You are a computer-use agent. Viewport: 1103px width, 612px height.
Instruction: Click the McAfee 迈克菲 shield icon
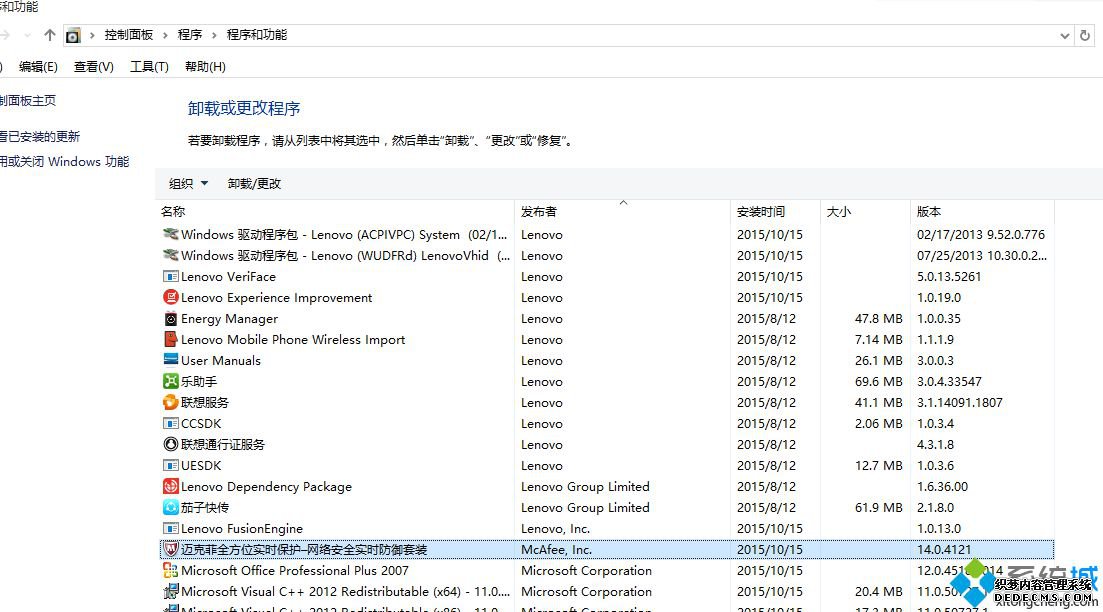click(170, 549)
